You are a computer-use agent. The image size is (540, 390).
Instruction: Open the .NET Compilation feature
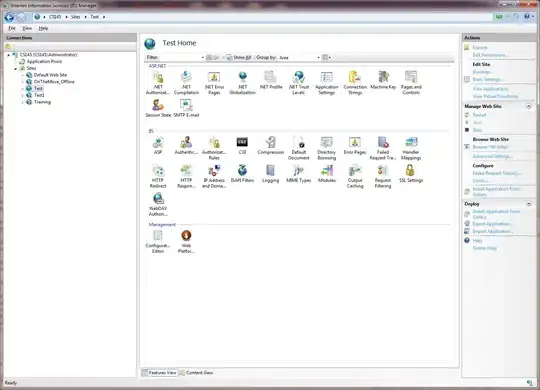(186, 83)
